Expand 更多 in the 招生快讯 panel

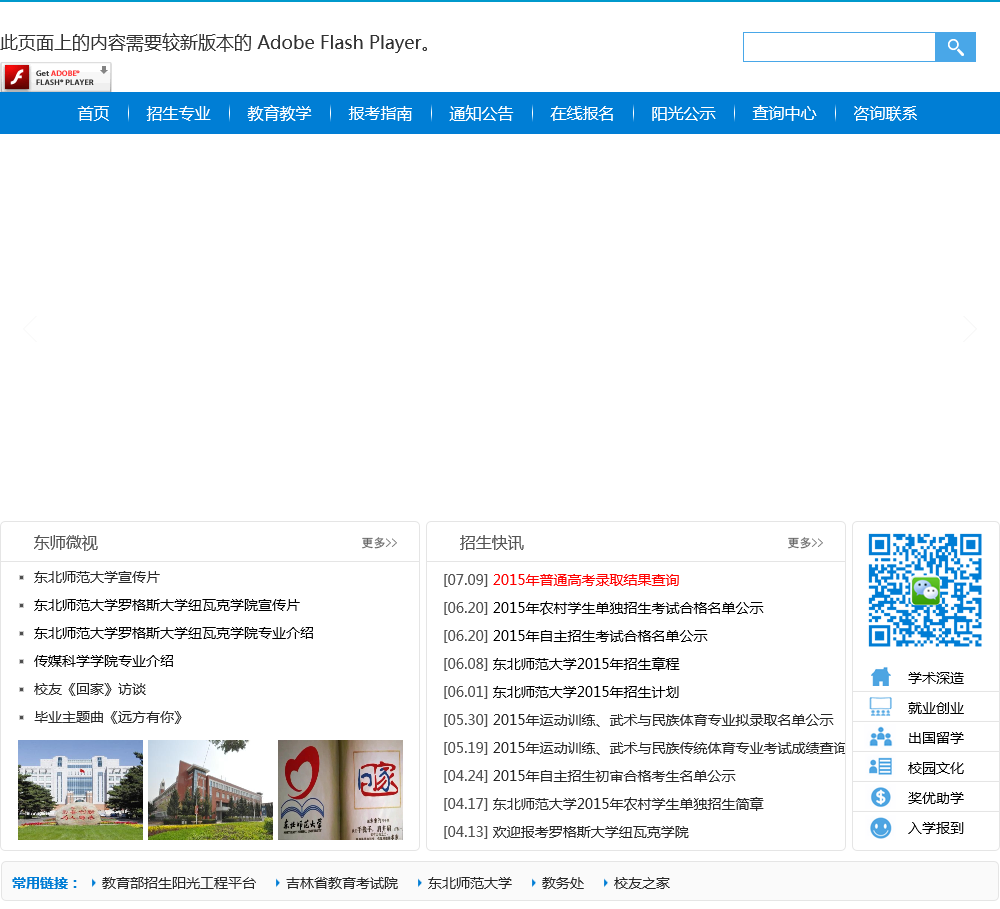pos(805,543)
